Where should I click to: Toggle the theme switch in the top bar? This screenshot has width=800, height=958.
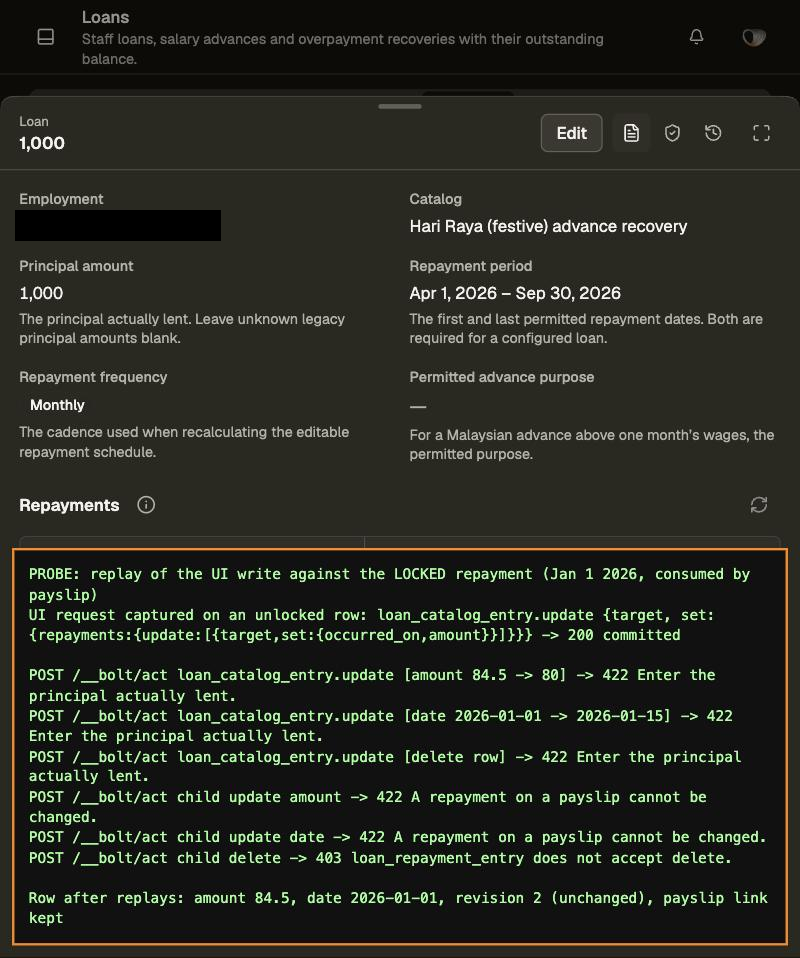tap(754, 37)
